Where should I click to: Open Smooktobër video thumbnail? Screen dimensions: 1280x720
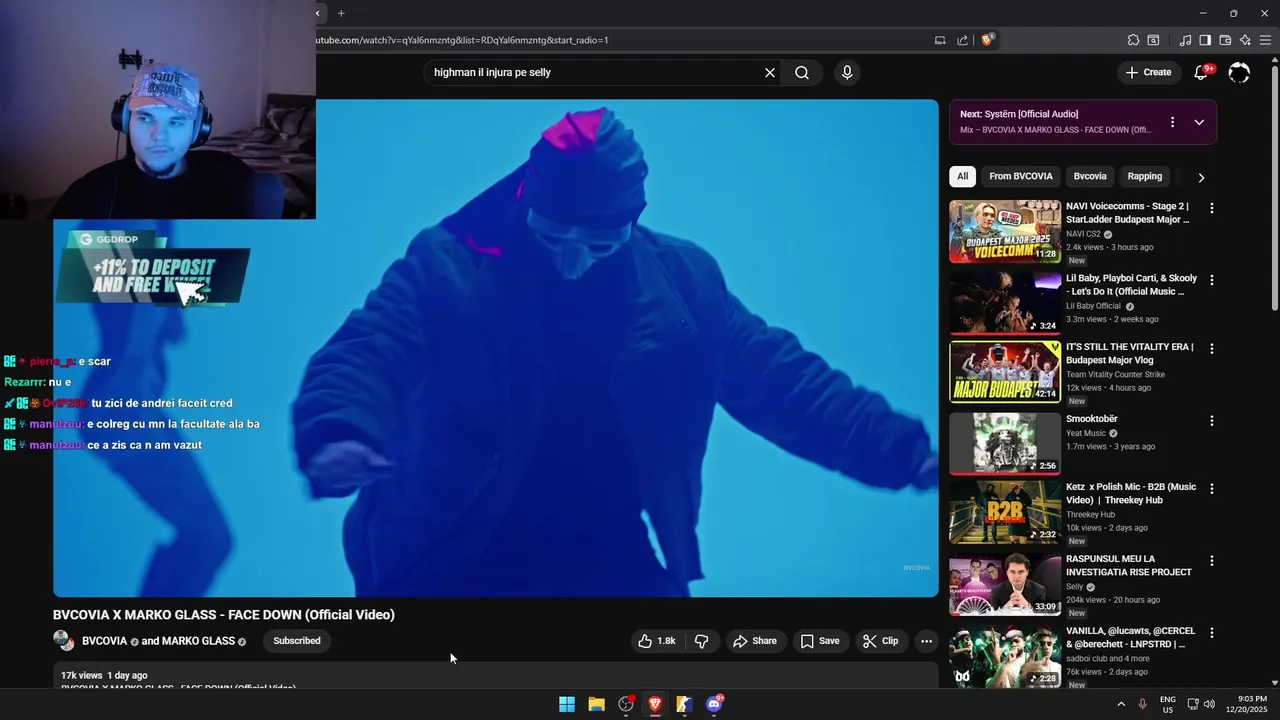pyautogui.click(x=1005, y=444)
